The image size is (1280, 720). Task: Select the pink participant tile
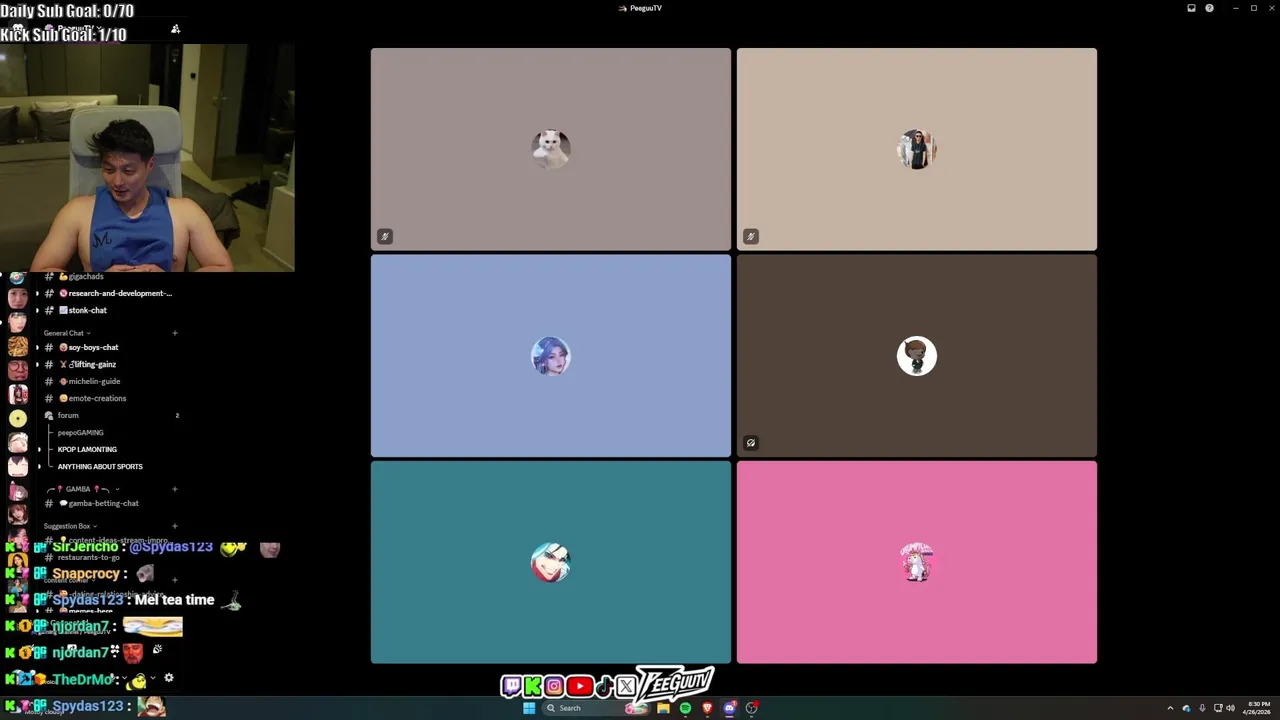pyautogui.click(x=917, y=562)
